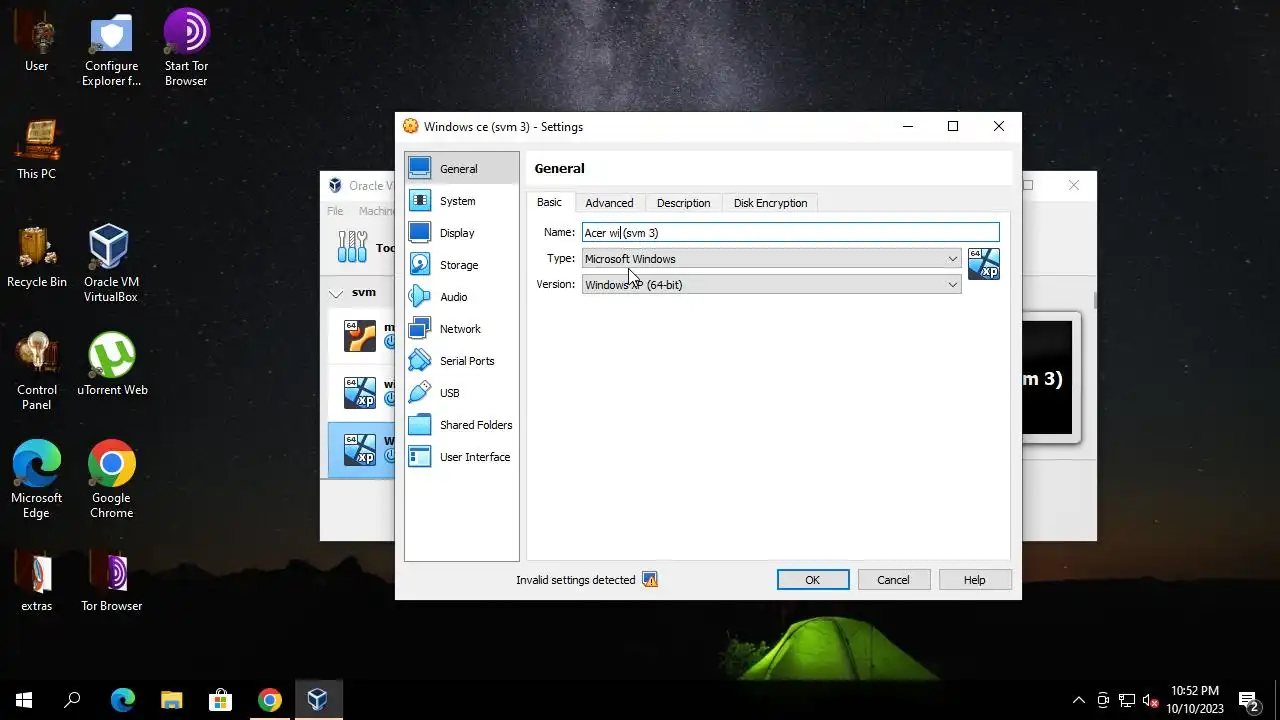The height and width of the screenshot is (720, 1280).
Task: Switch to the Disk Encryption tab
Action: point(770,203)
